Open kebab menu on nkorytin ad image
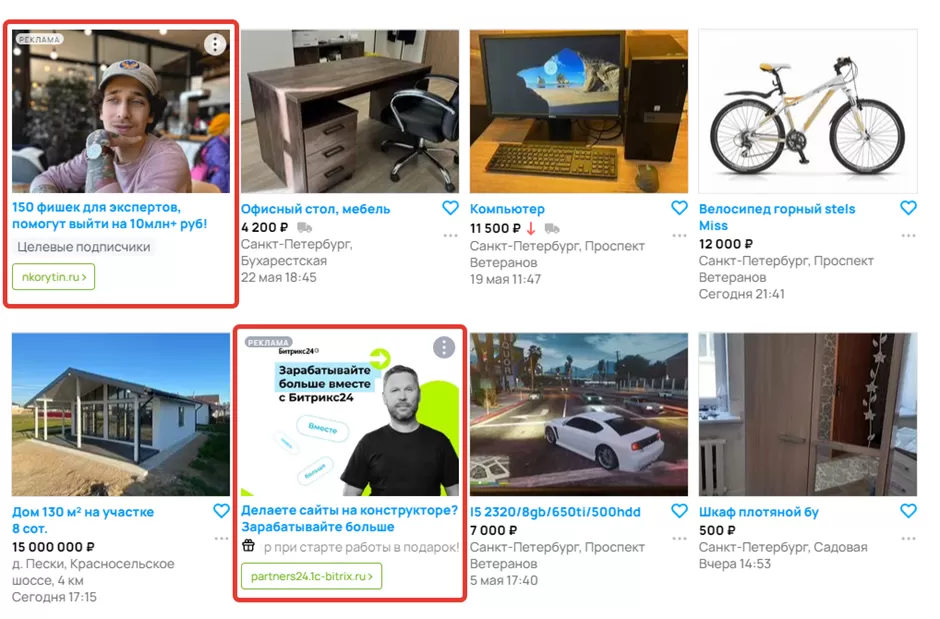940x619 pixels. 215,44
